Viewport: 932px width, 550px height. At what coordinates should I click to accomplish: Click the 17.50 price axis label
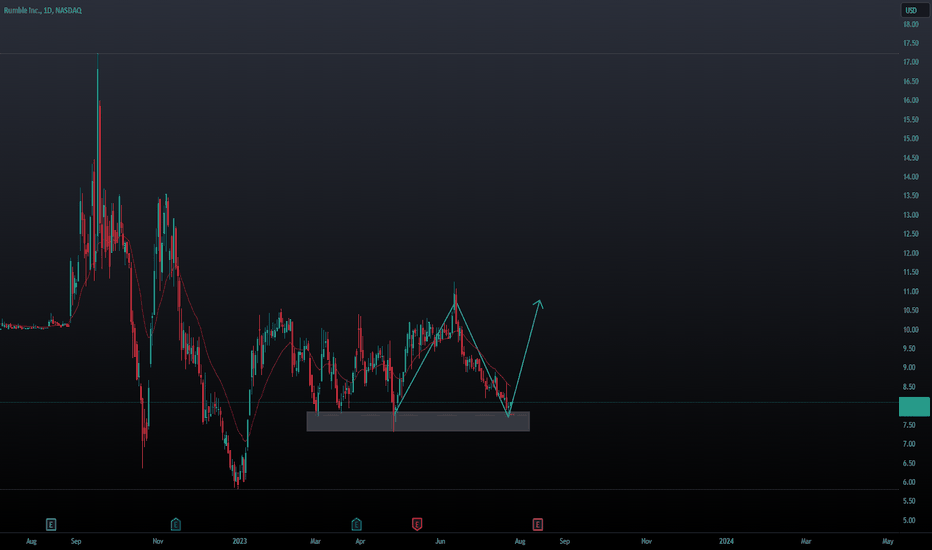(911, 43)
